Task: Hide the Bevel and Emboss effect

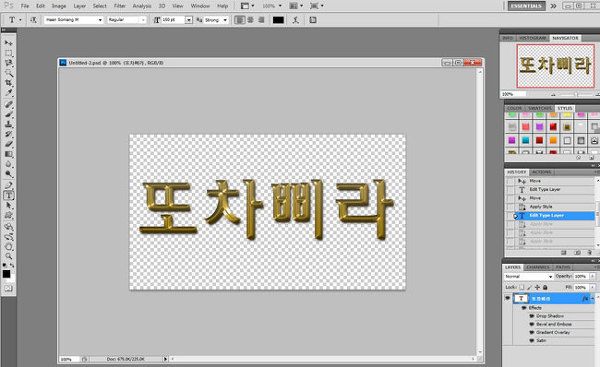Action: 532,324
